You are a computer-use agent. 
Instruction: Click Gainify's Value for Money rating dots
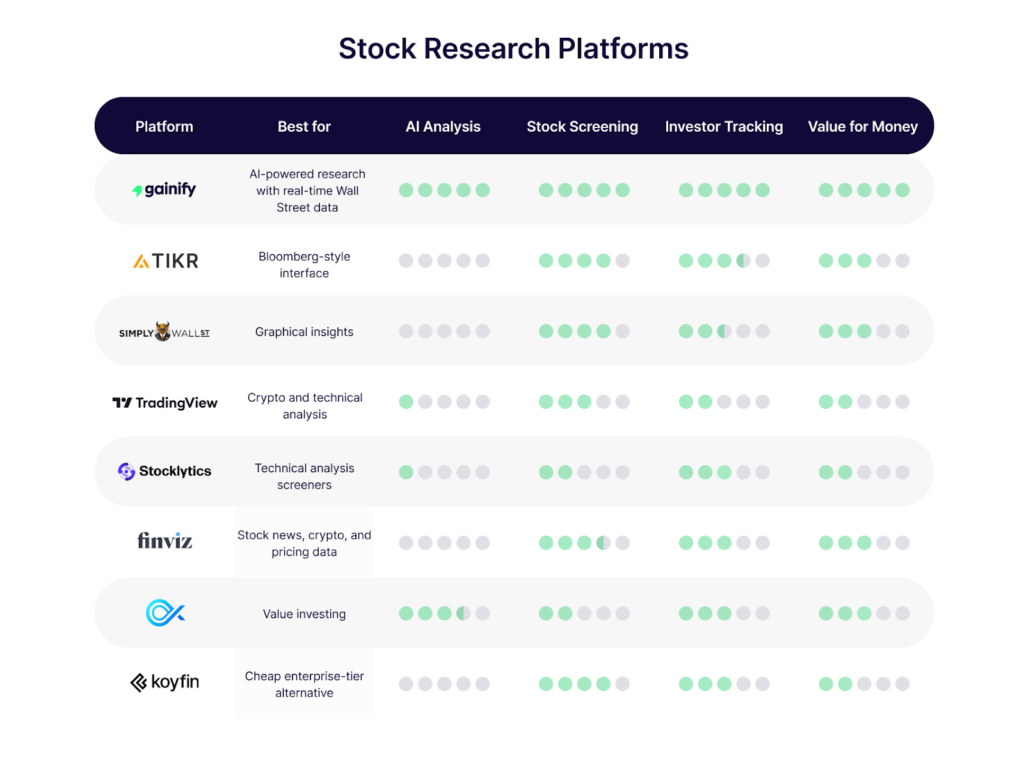864,190
